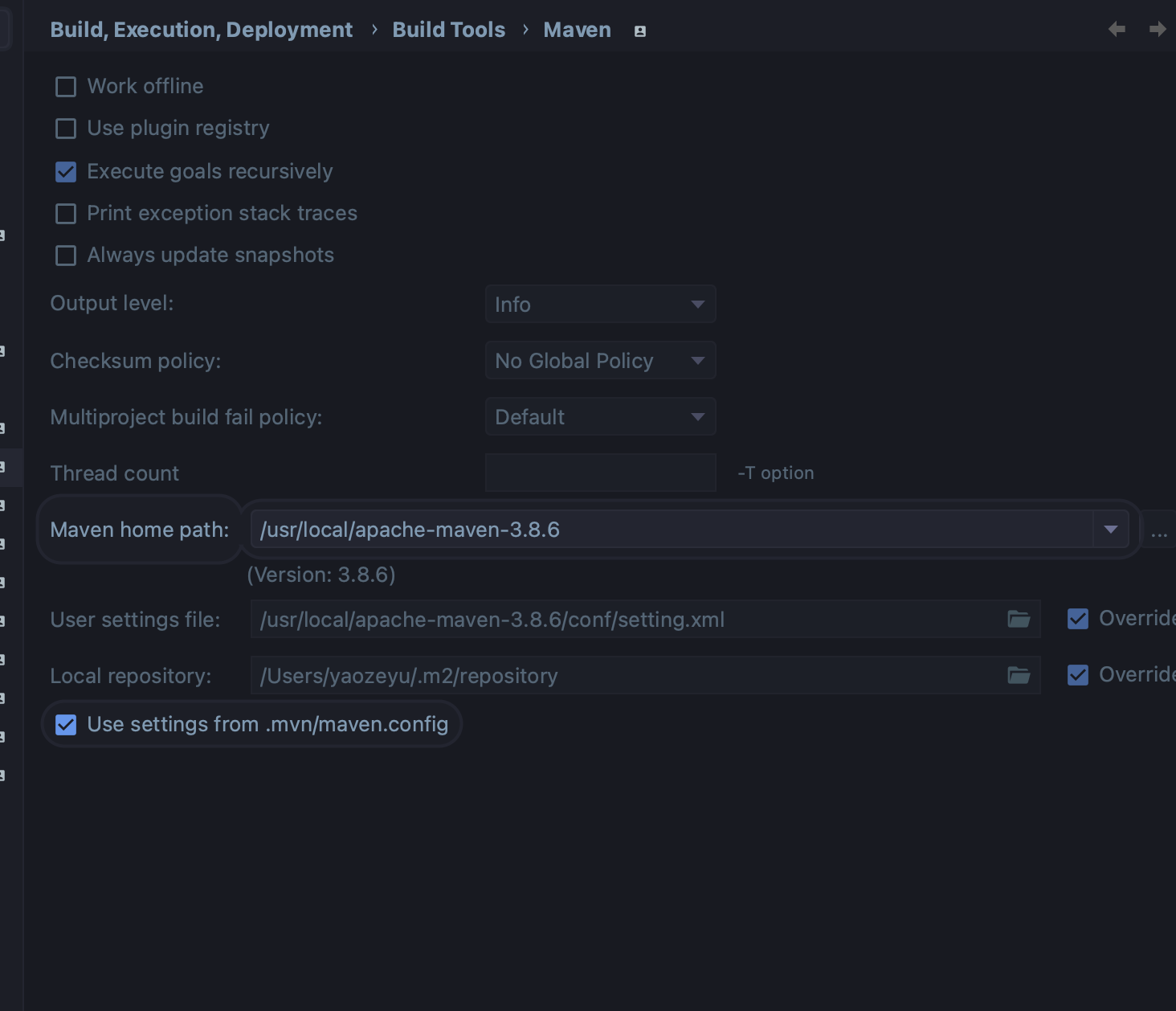The image size is (1176, 1011).
Task: Enable Print exception stack traces
Action: click(x=66, y=214)
